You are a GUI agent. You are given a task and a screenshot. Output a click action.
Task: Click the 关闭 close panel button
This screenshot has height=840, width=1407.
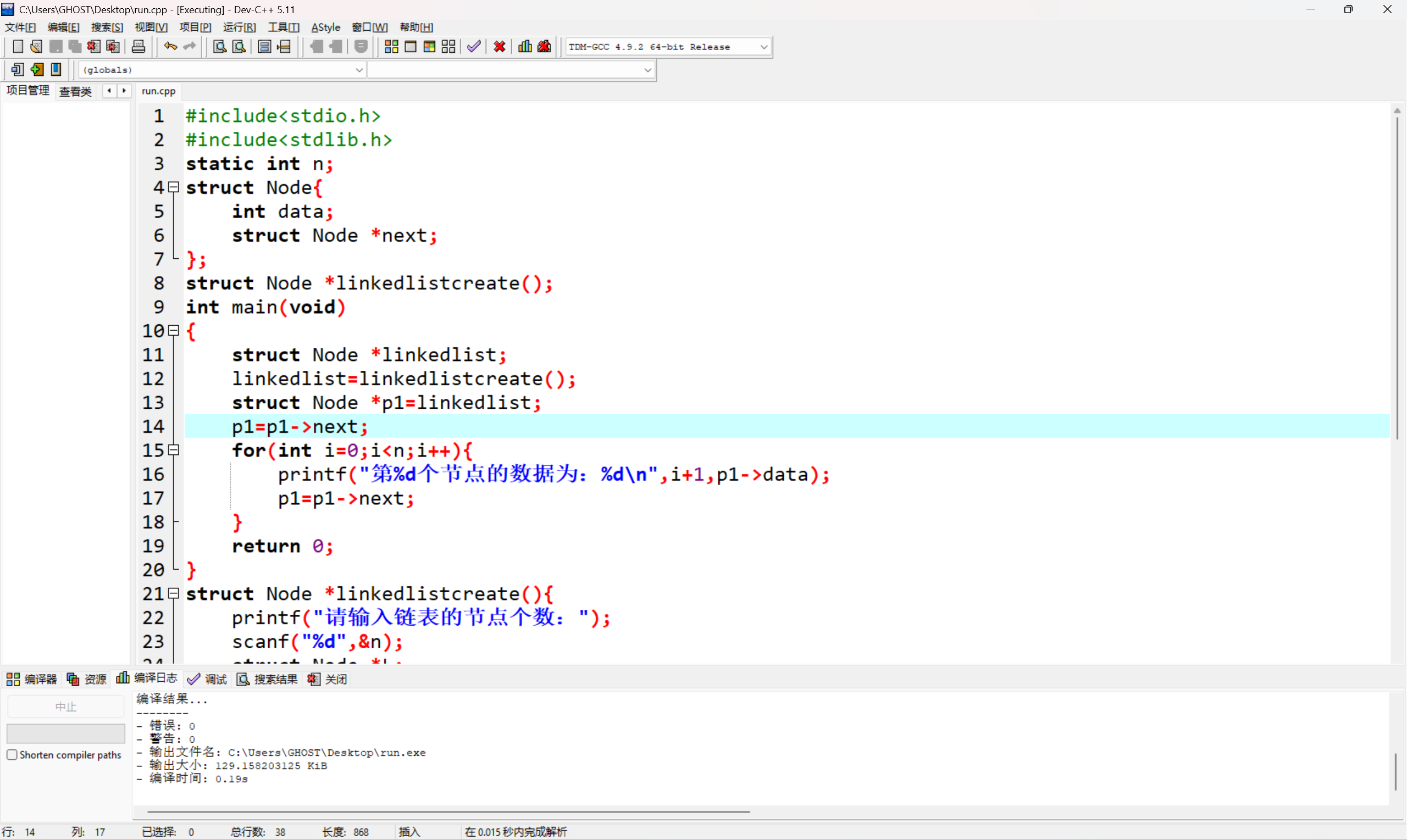pyautogui.click(x=328, y=678)
